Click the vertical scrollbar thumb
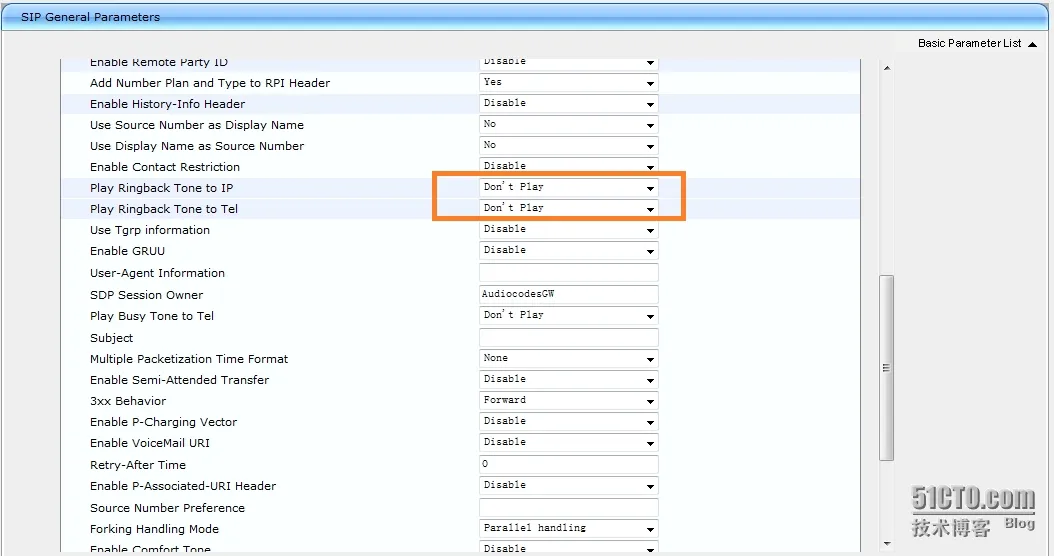1054x556 pixels. point(887,368)
